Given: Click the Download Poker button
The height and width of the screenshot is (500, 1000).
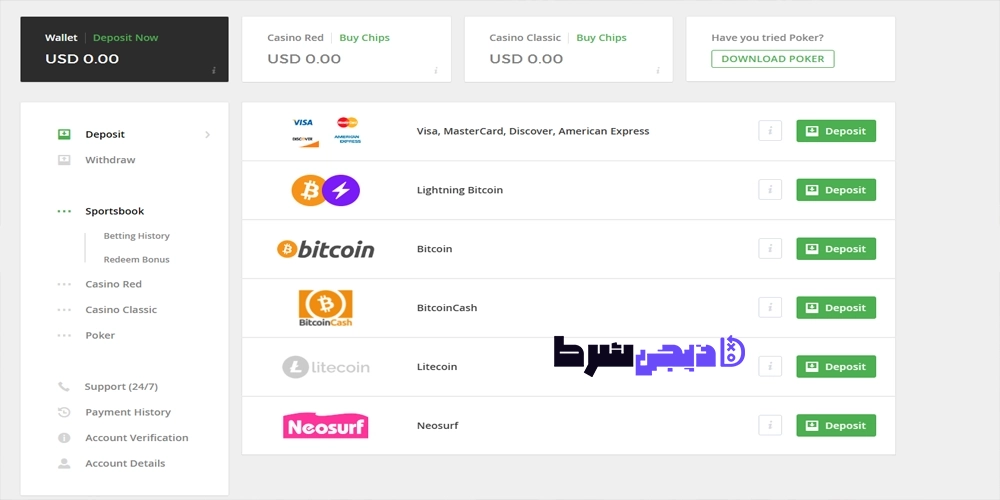Looking at the screenshot, I should (x=772, y=59).
